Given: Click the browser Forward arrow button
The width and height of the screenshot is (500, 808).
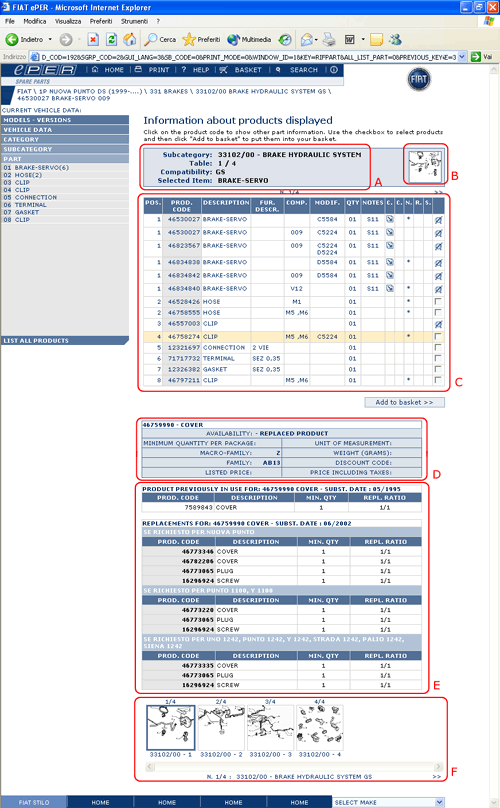Looking at the screenshot, I should click(66, 40).
